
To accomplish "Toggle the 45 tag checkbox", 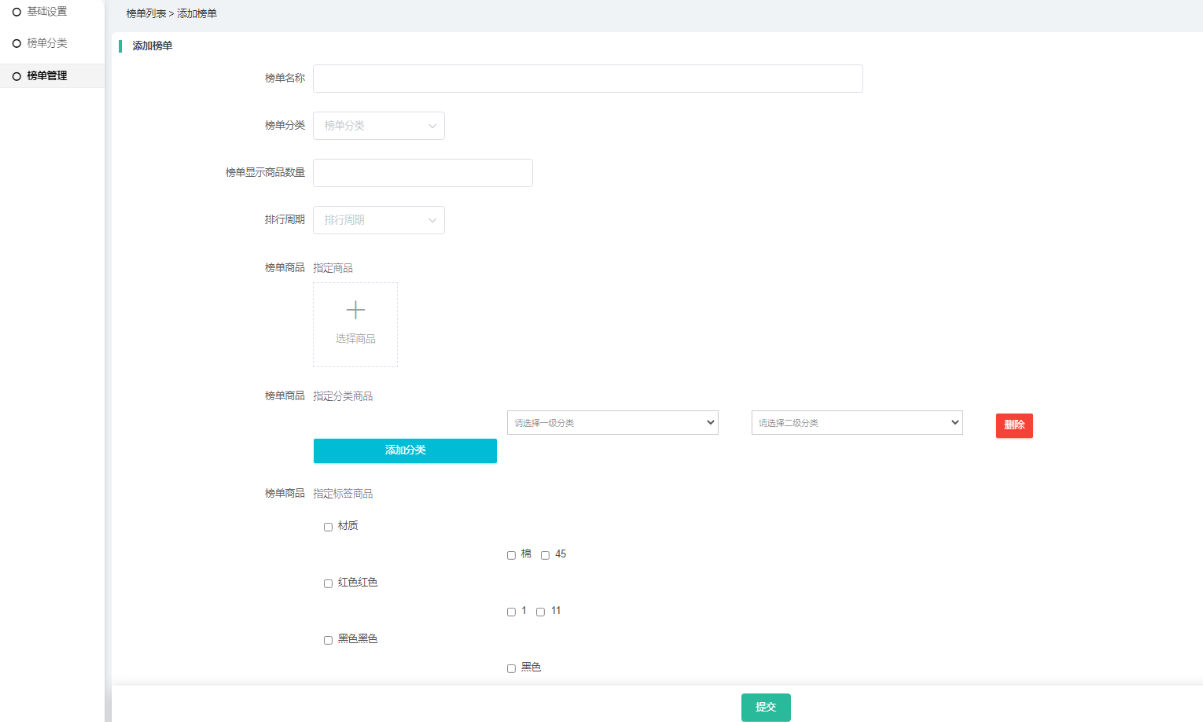I will (545, 555).
